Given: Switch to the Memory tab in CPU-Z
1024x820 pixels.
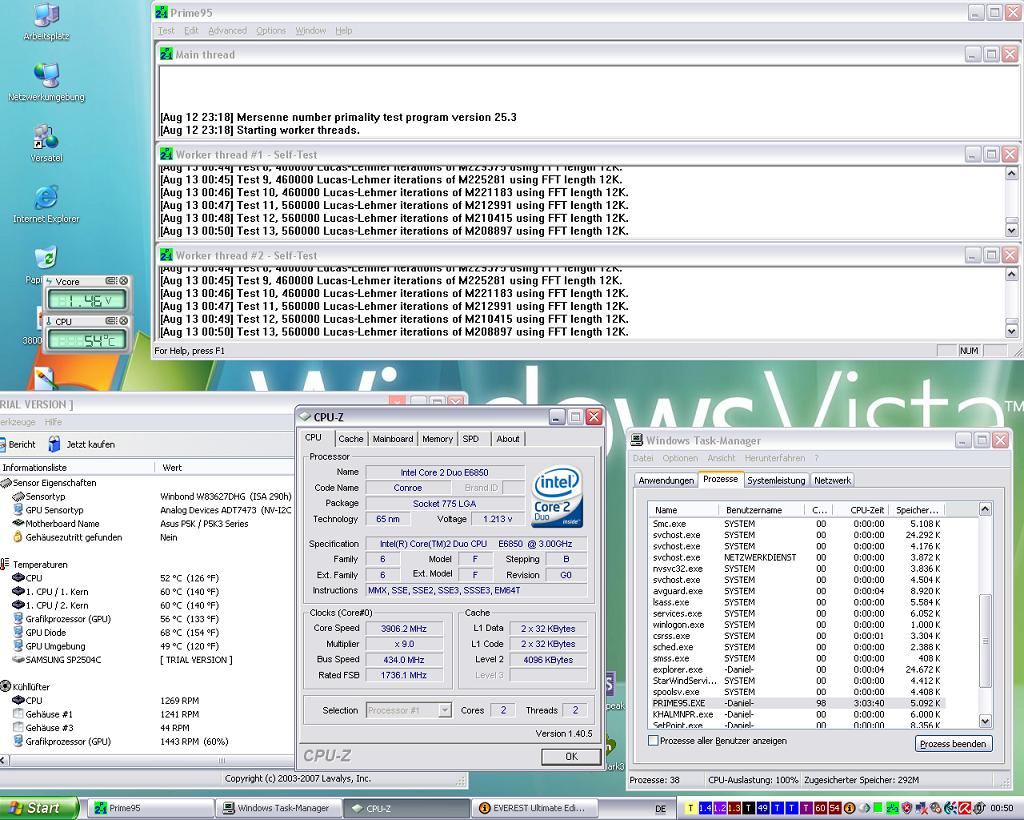Looking at the screenshot, I should click(x=438, y=439).
